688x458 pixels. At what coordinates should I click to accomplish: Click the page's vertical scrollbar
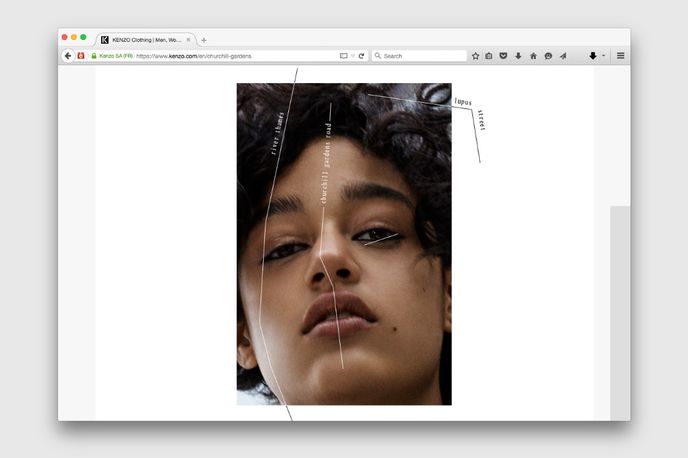pos(620,310)
